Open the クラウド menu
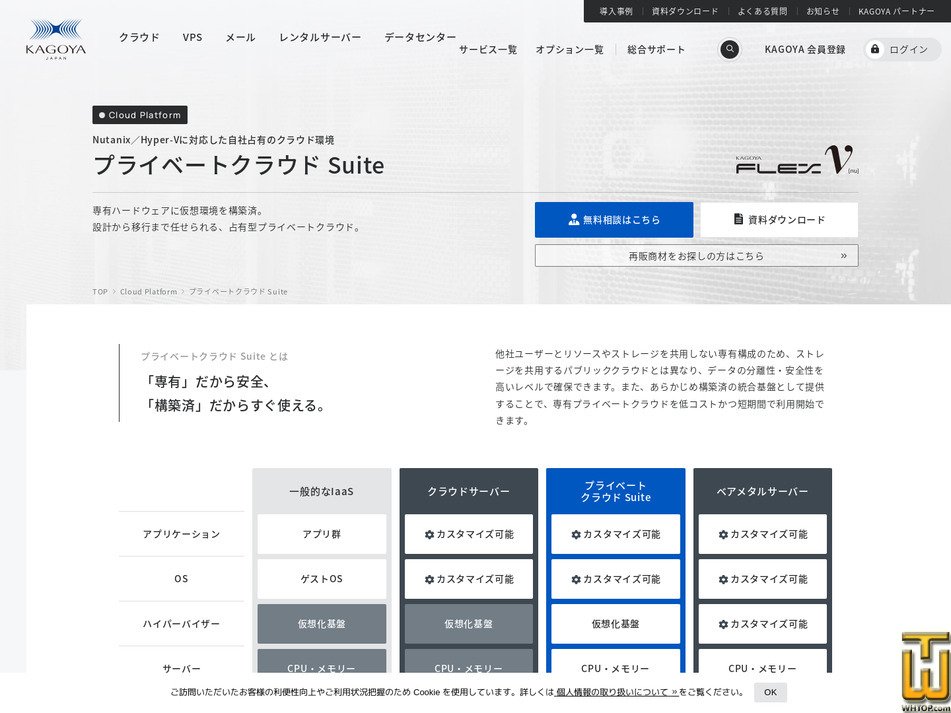 139,37
